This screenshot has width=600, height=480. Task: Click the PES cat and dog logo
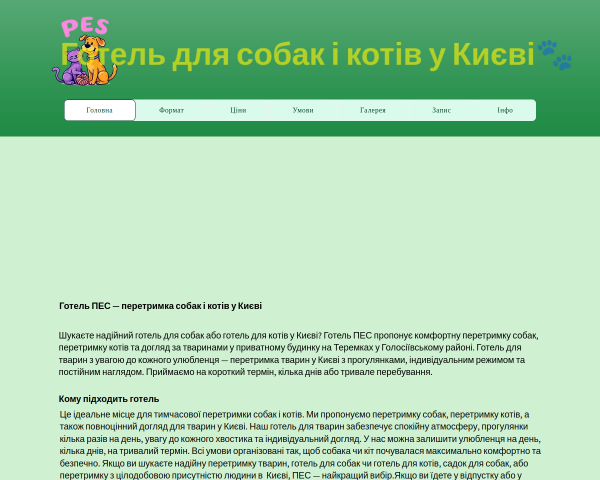85,52
